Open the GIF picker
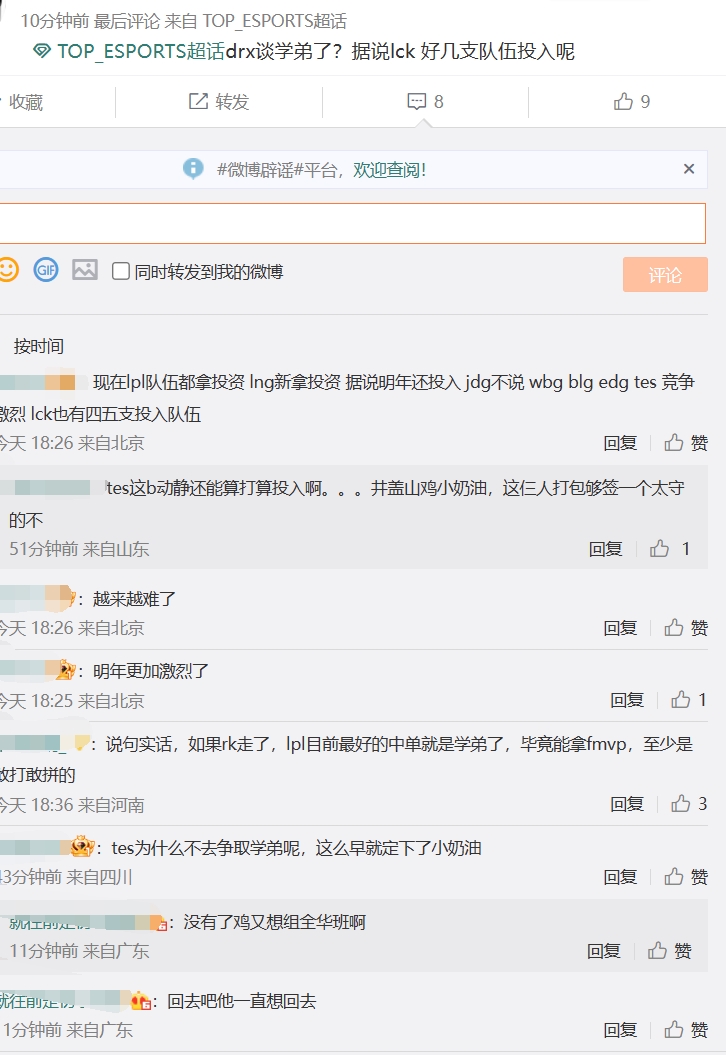This screenshot has width=726, height=1055. coord(46,270)
